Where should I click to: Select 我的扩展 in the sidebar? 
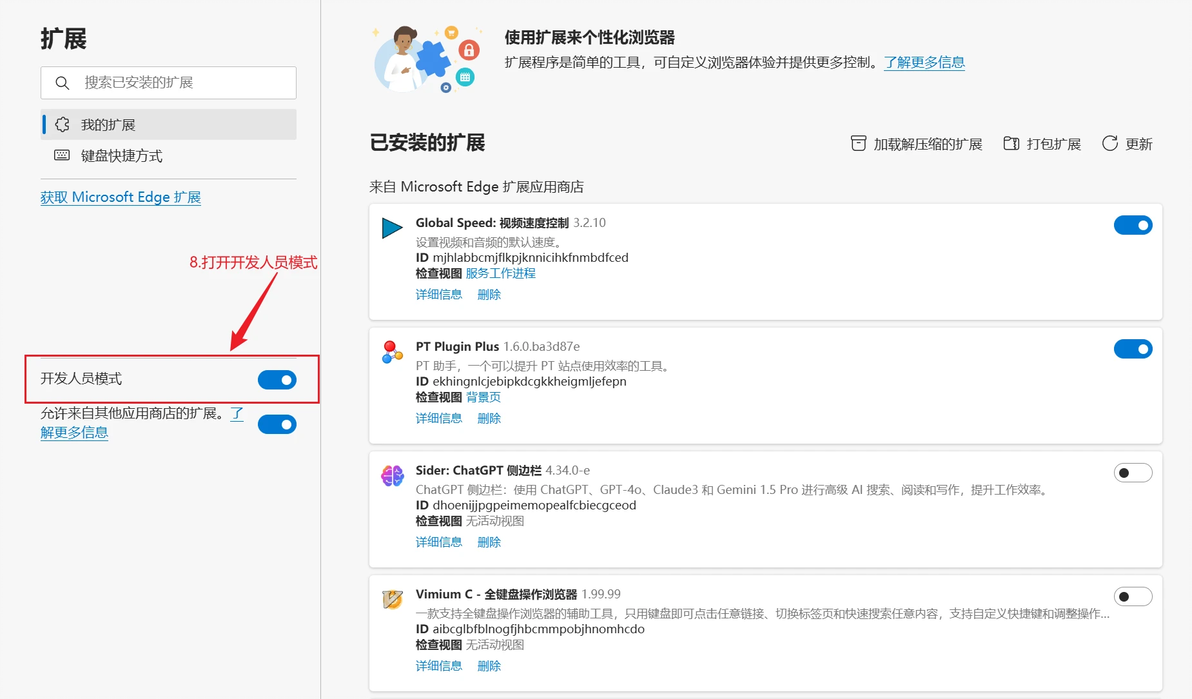point(169,125)
